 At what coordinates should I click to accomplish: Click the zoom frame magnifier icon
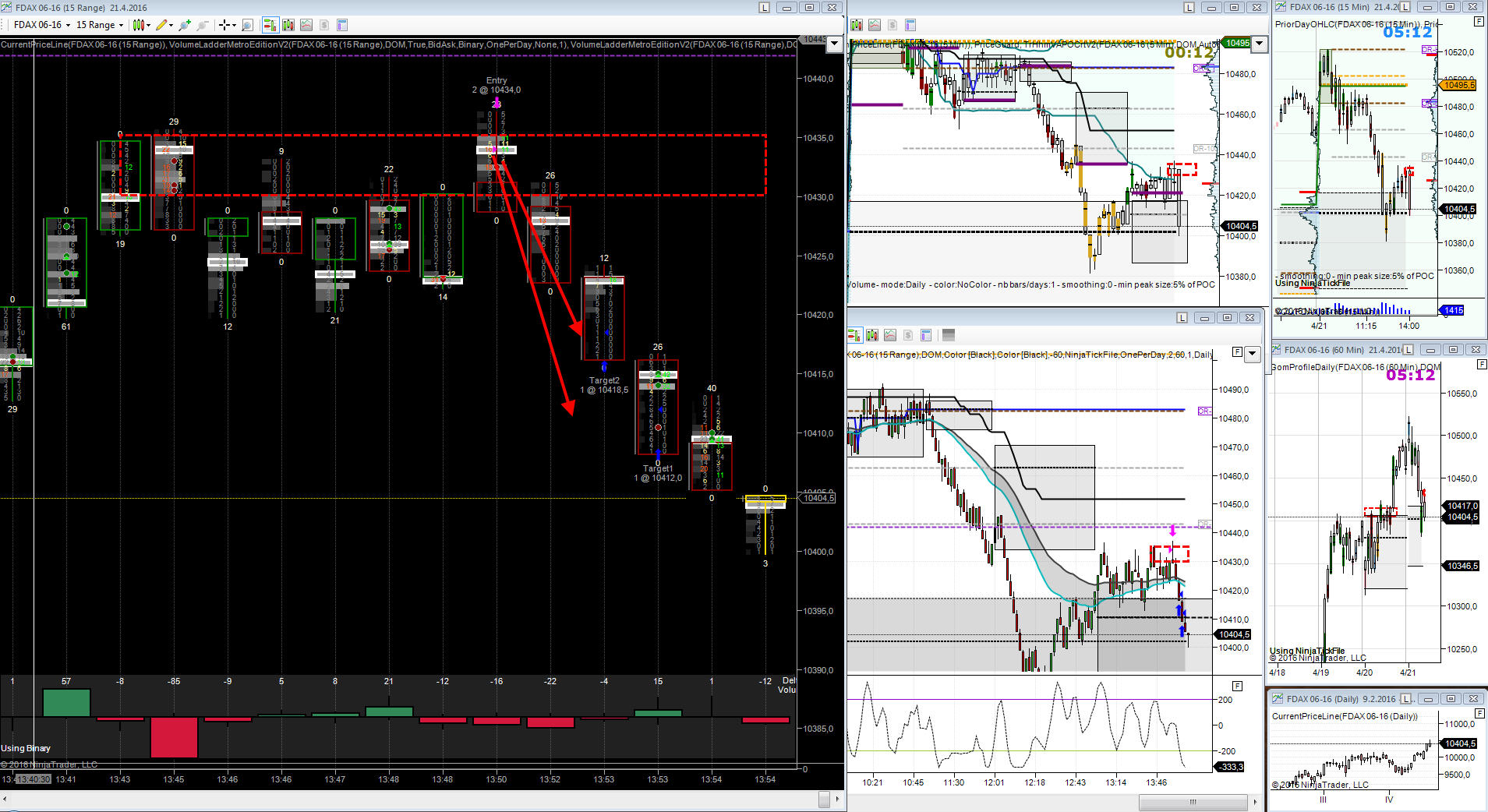point(248,25)
